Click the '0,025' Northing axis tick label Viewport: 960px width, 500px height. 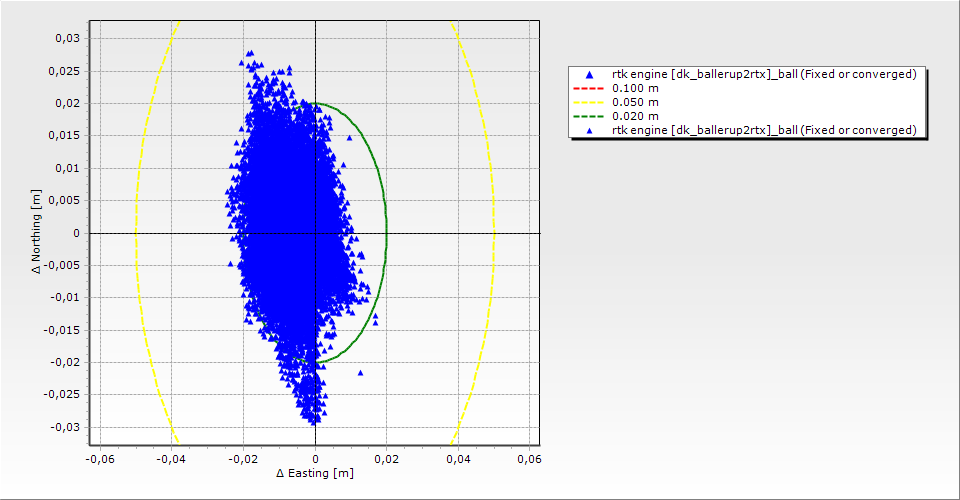pyautogui.click(x=64, y=71)
